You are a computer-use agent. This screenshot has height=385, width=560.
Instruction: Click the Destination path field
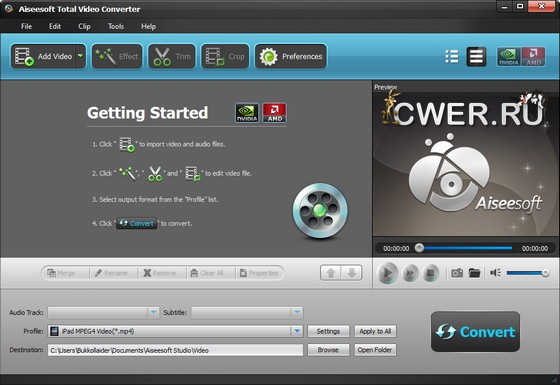coord(175,350)
